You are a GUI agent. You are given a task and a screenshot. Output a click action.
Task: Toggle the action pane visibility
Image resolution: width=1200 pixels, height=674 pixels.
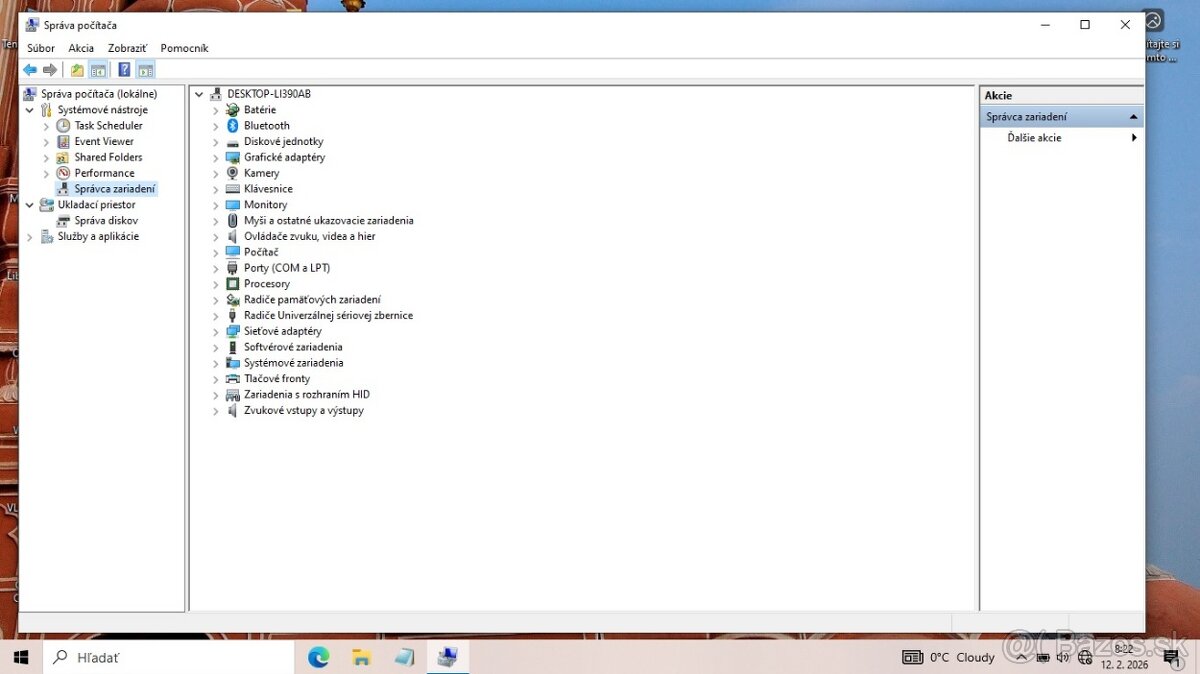(146, 69)
